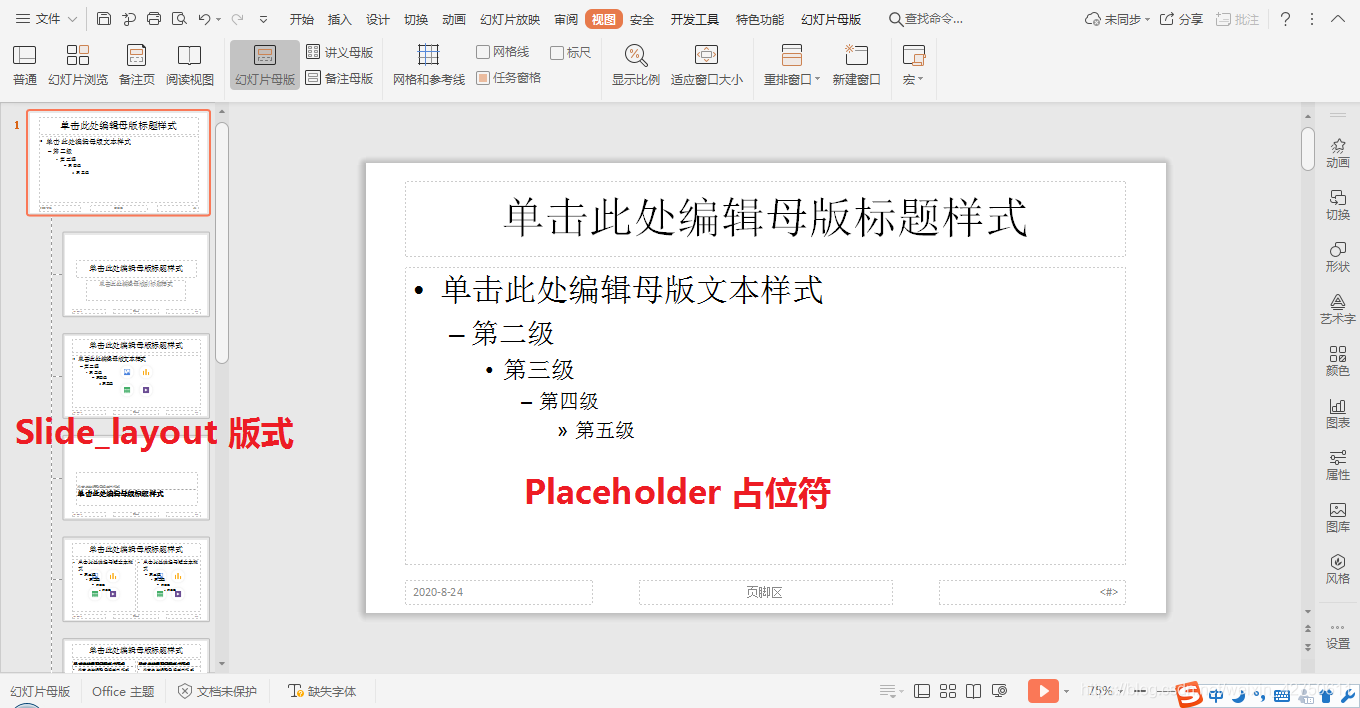Image resolution: width=1360 pixels, height=708 pixels.
Task: Switch to the 审阅 ribbon tab
Action: point(565,18)
